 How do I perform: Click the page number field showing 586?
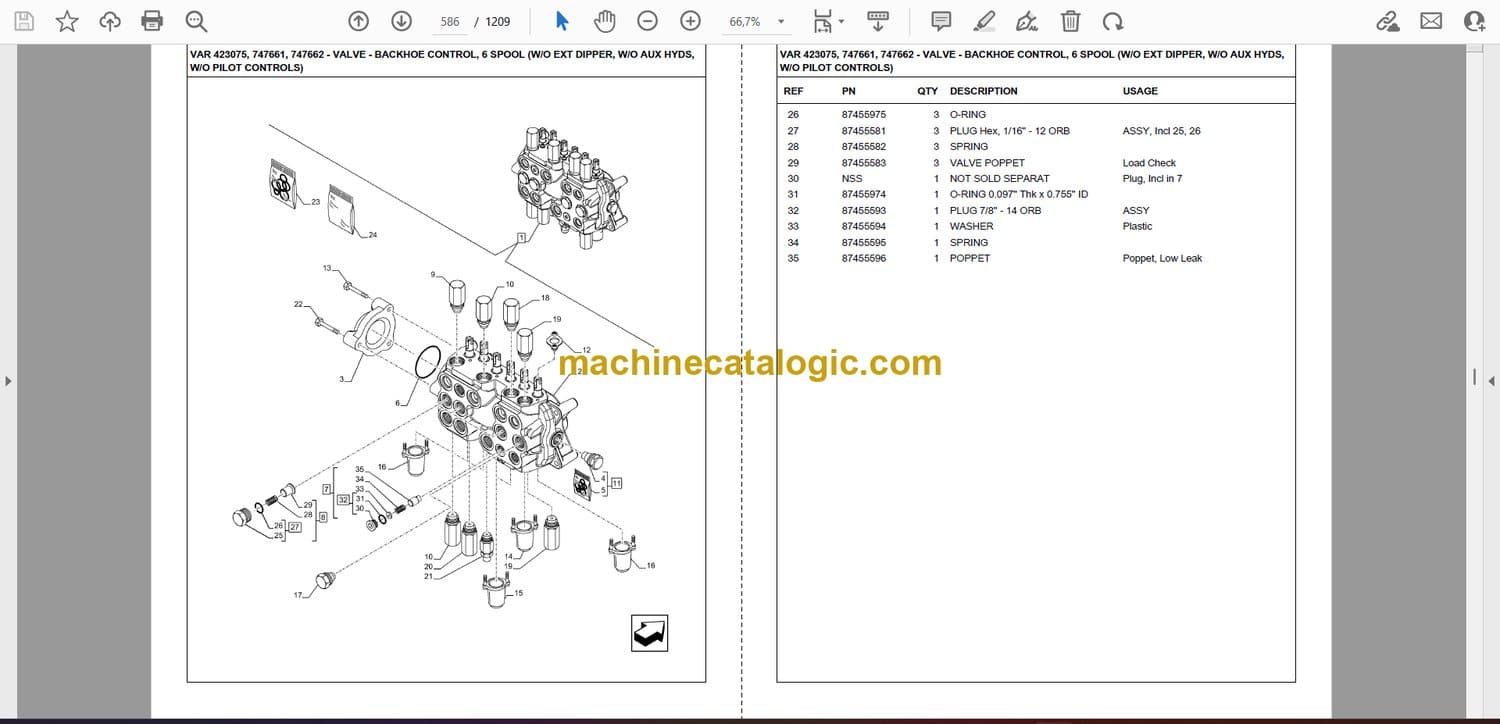(449, 22)
